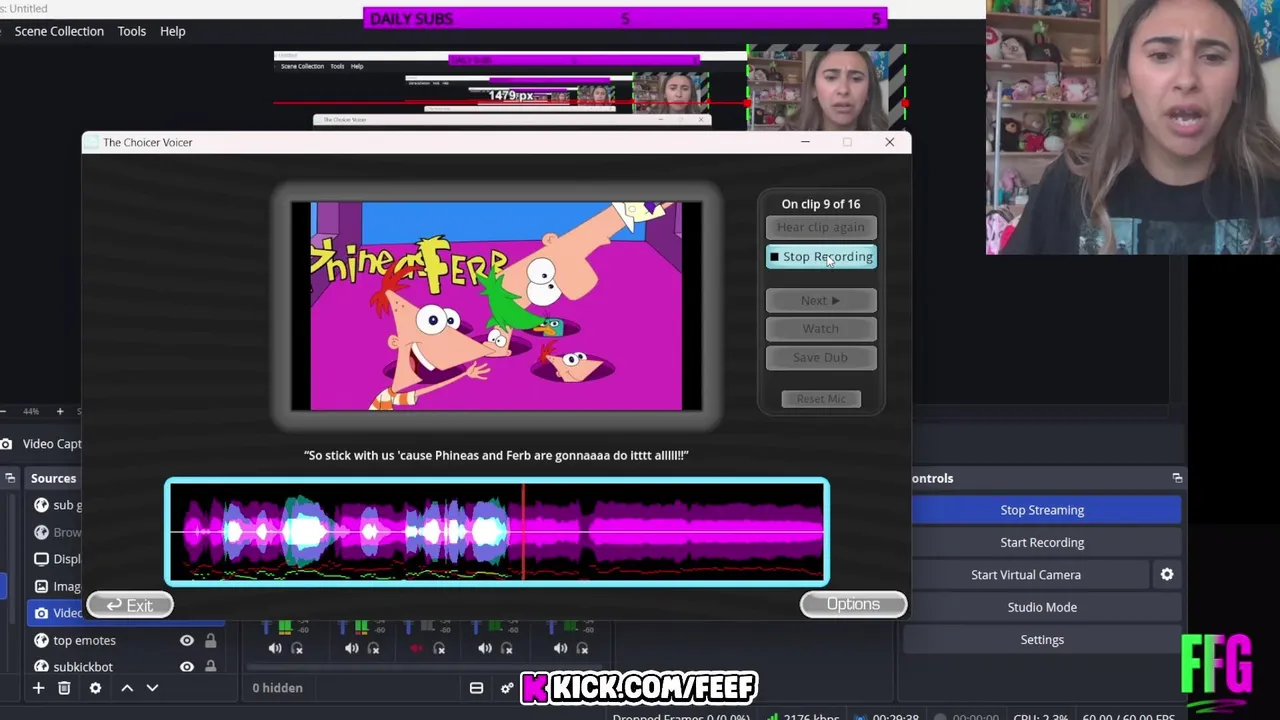Start the OBS Virtual Camera
The width and height of the screenshot is (1280, 720).
tap(1026, 575)
